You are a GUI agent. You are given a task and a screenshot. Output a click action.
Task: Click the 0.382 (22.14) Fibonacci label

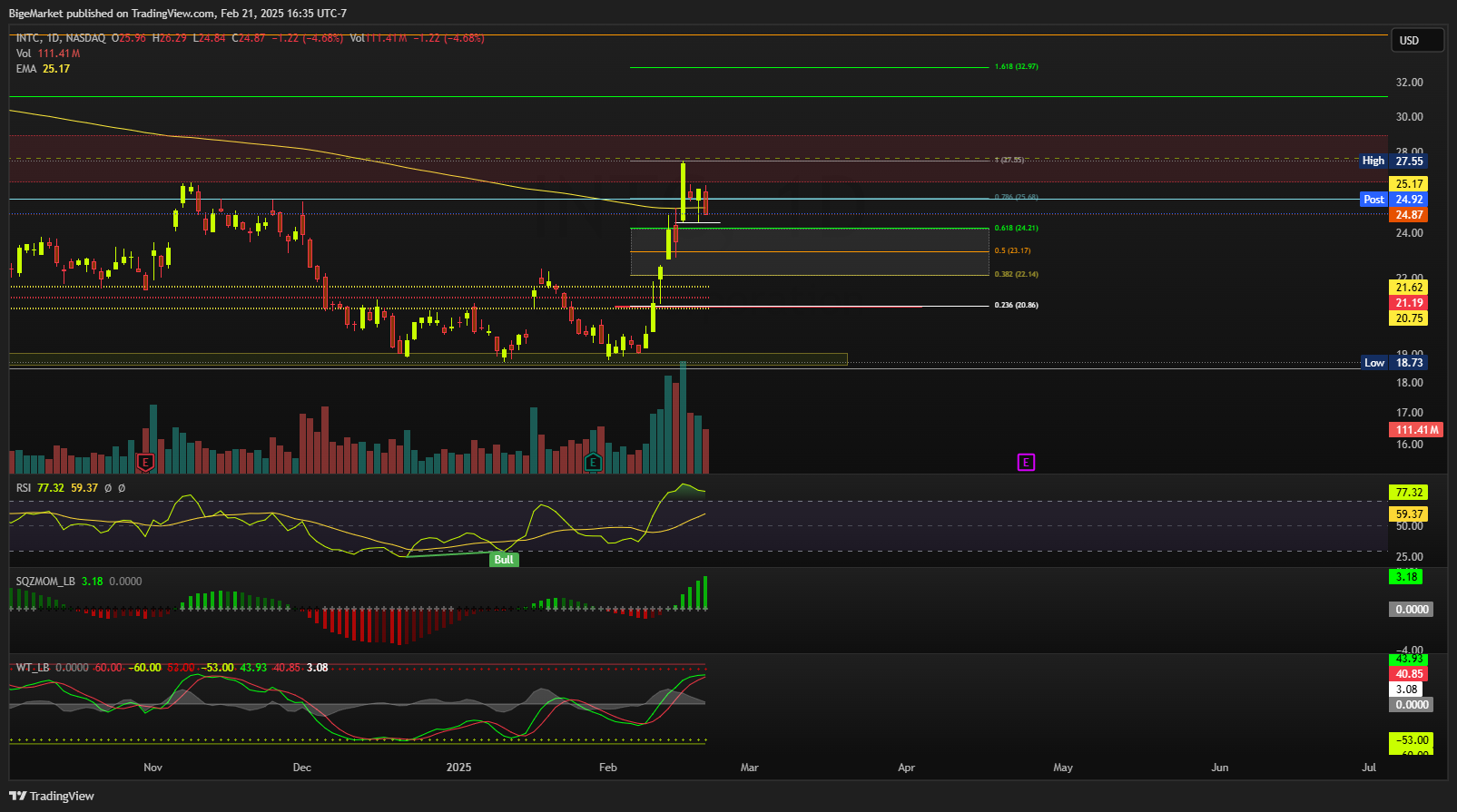pyautogui.click(x=1017, y=274)
